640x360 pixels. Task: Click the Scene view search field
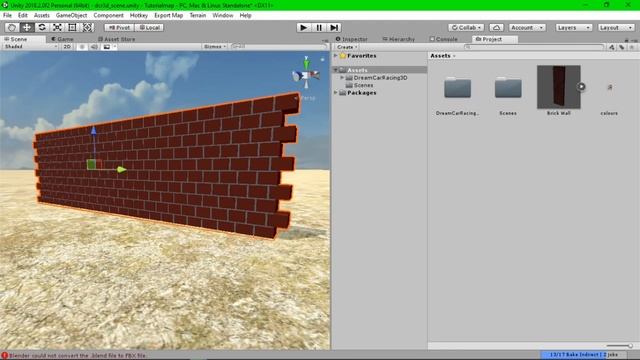[279, 47]
